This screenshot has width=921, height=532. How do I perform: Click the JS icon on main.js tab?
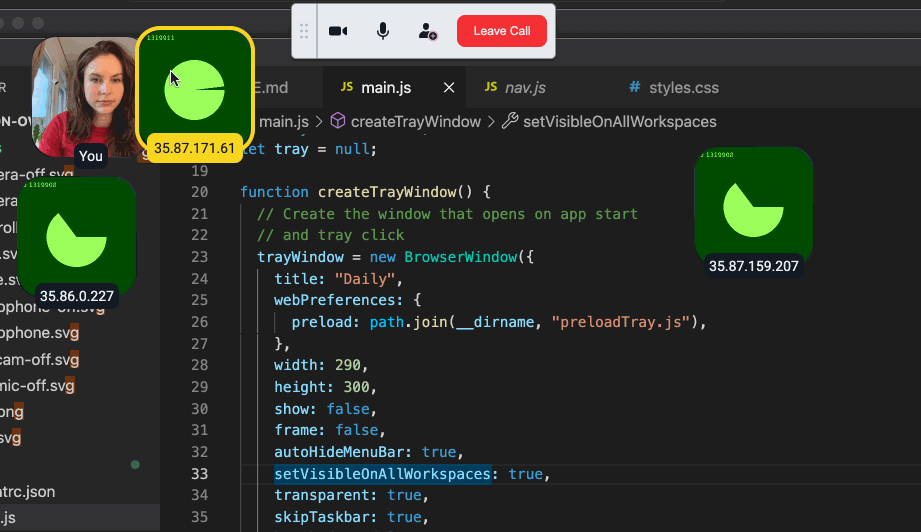tap(347, 88)
